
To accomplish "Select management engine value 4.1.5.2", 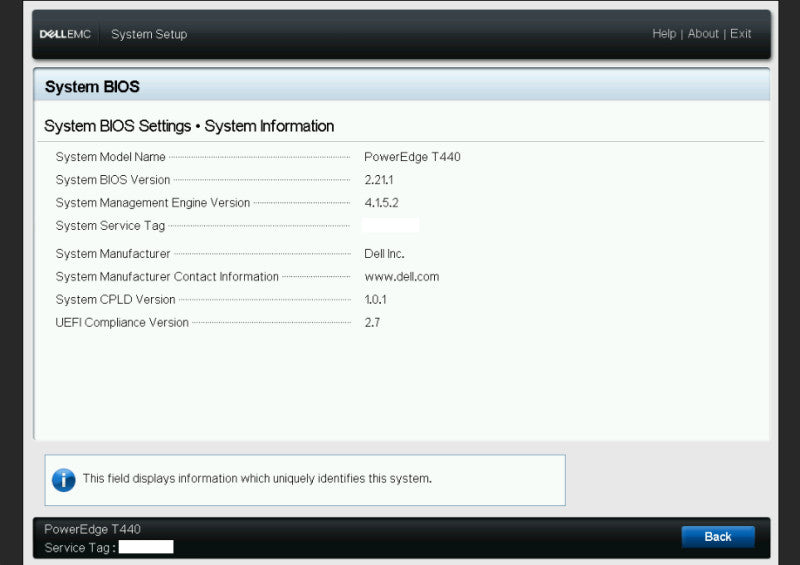I will tap(381, 203).
